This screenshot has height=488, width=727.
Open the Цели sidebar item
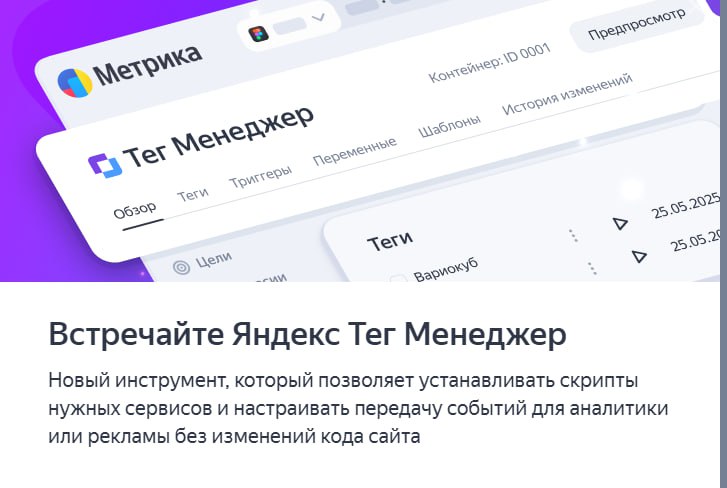[x=203, y=262]
